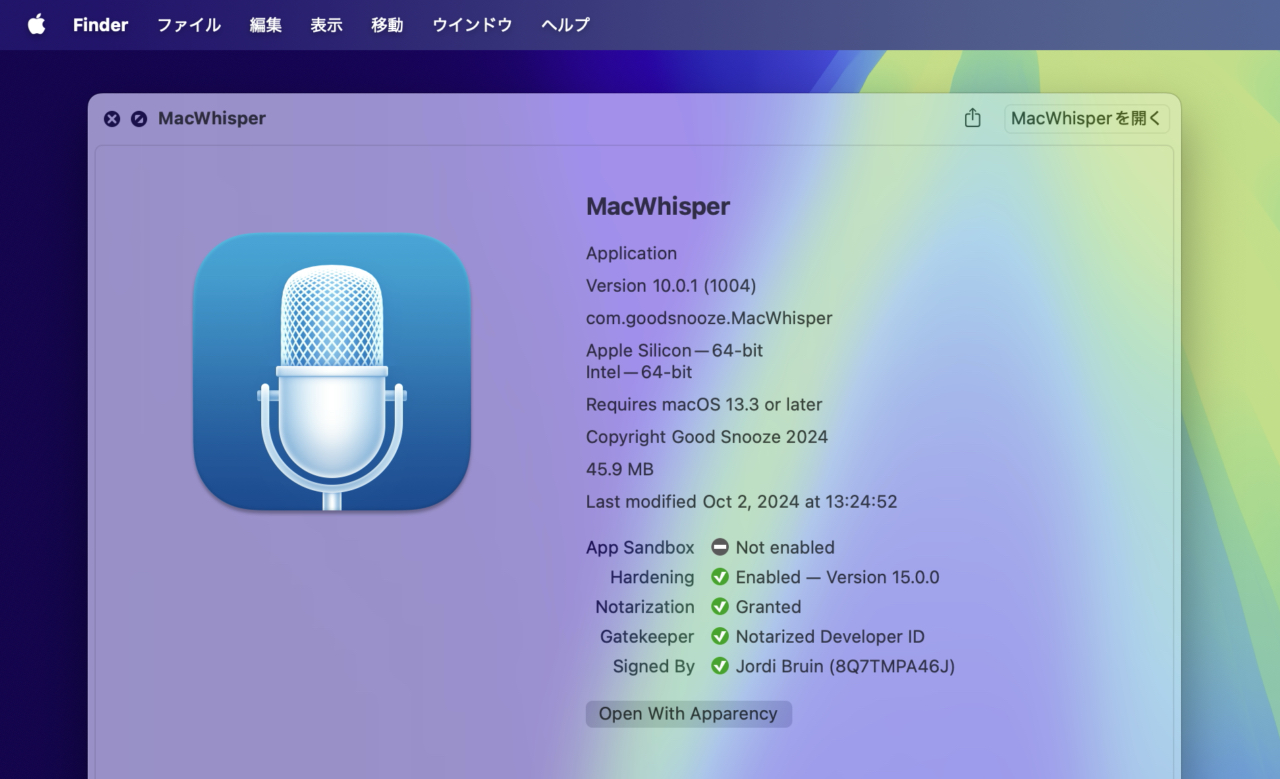The image size is (1280, 779).
Task: Open the 表示 menu
Action: click(x=326, y=25)
